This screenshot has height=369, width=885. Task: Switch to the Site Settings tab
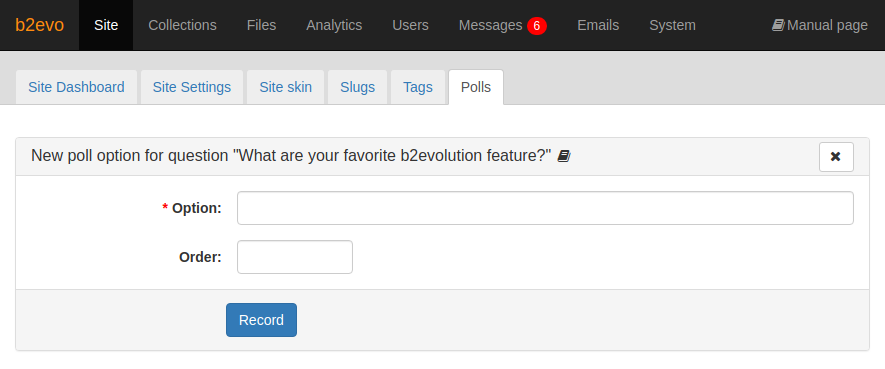(192, 87)
